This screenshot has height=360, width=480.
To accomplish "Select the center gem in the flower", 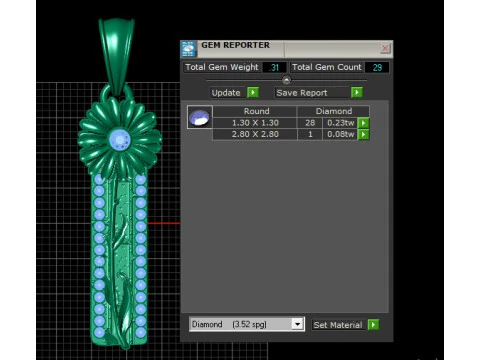I will (120, 139).
